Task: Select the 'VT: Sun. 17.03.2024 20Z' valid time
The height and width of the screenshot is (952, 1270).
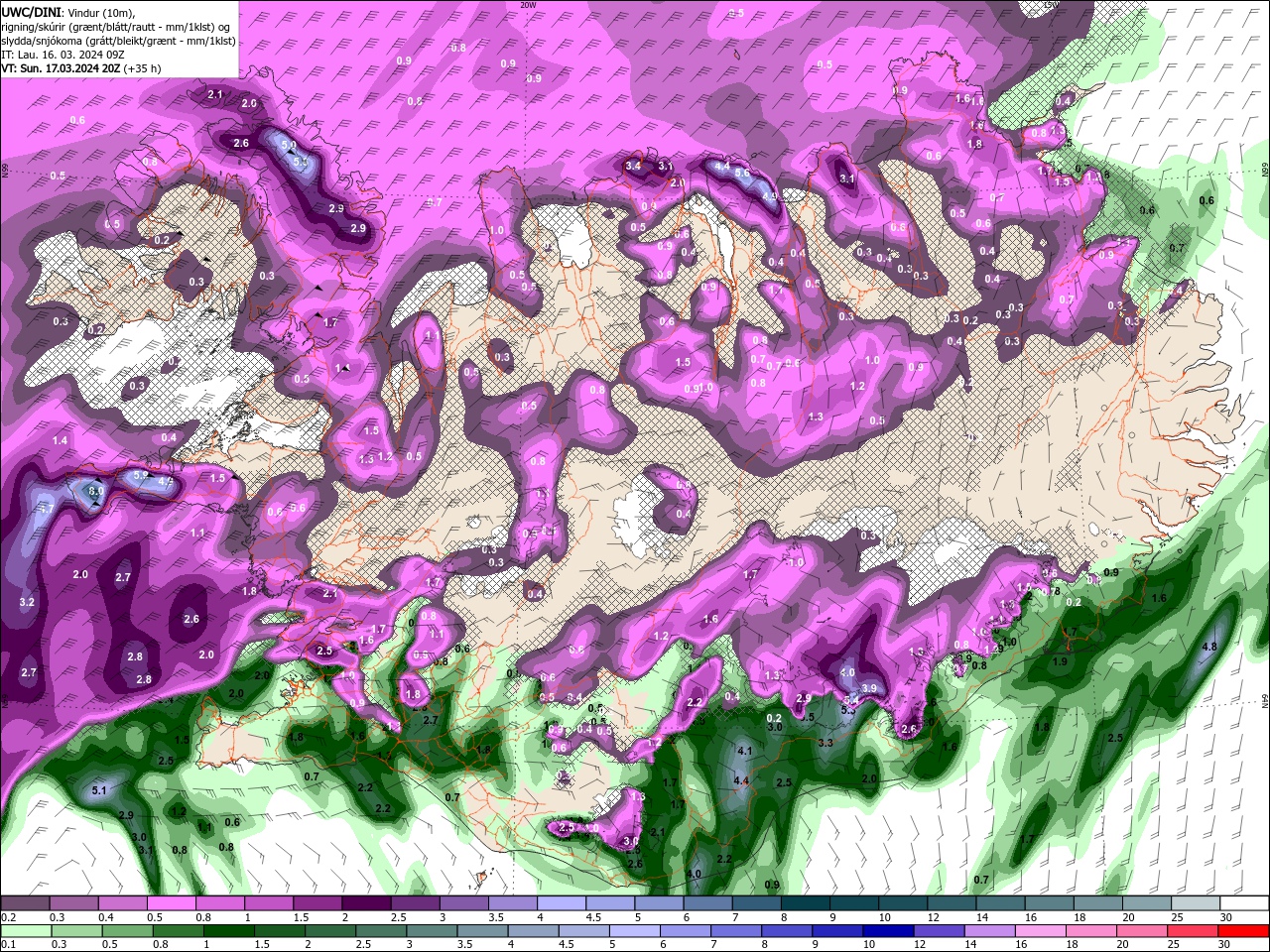Action: [x=62, y=68]
